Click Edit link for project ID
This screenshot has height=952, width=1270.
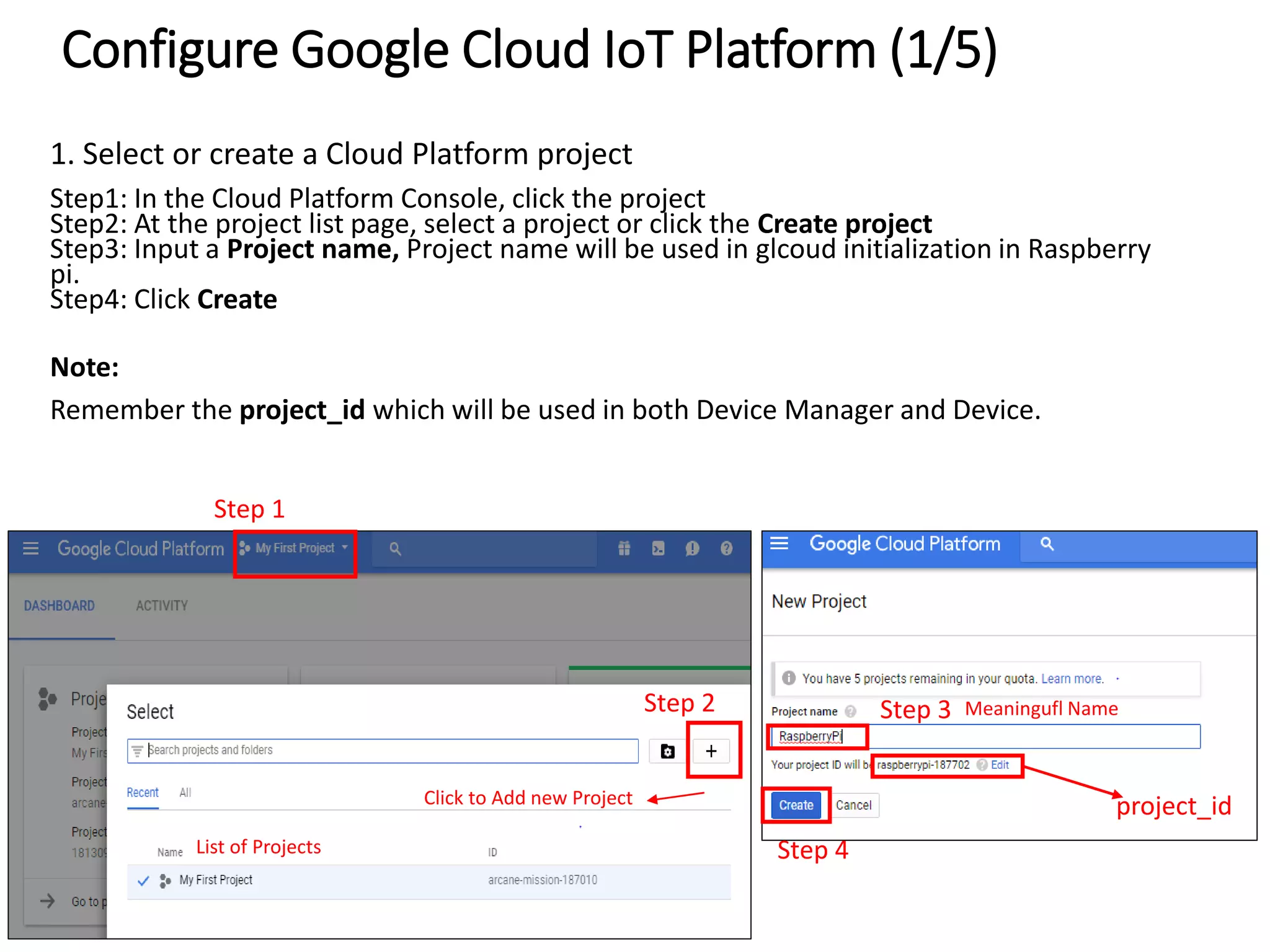point(1000,765)
